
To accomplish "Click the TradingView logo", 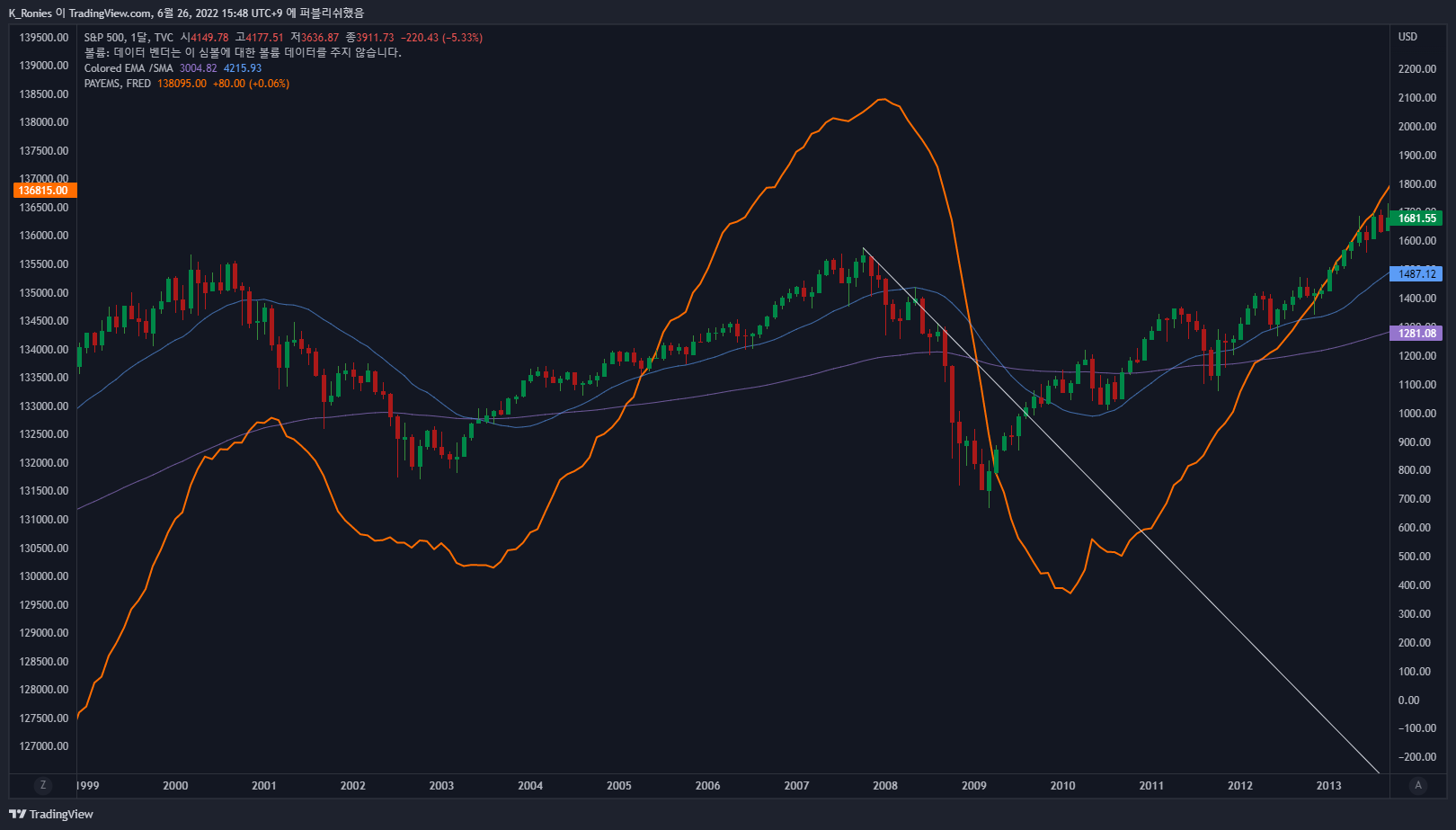I will pyautogui.click(x=51, y=814).
